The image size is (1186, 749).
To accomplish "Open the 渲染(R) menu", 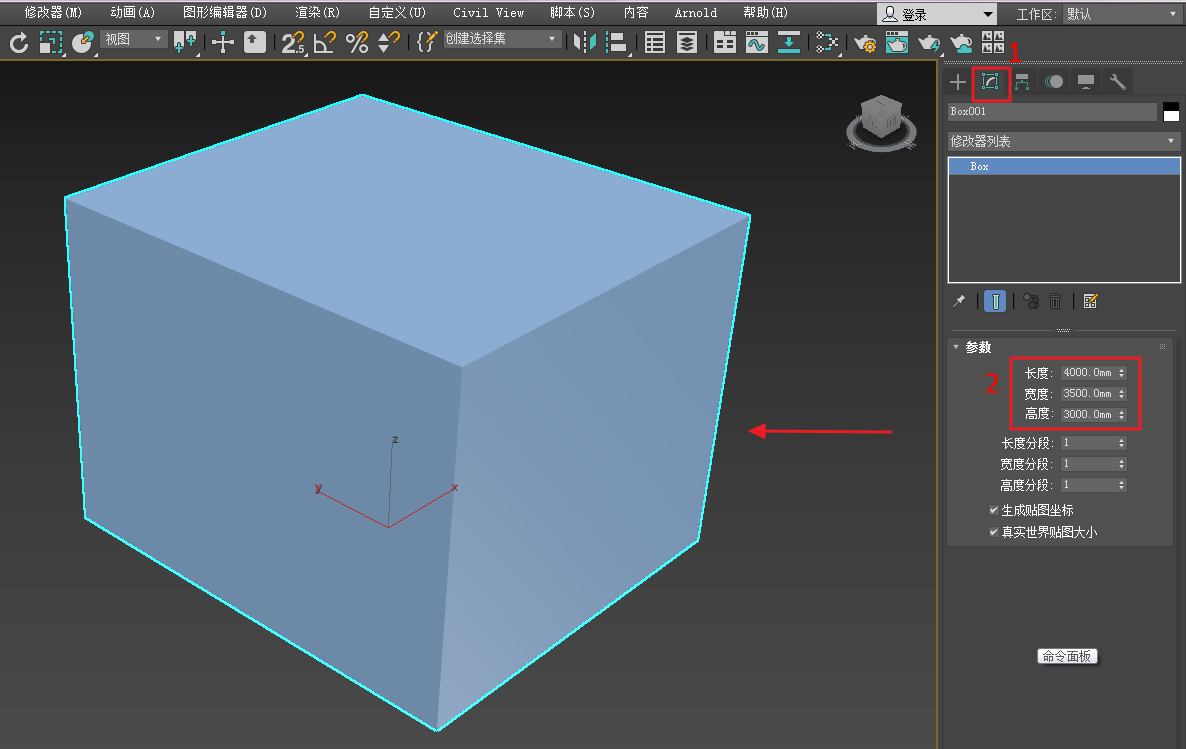I will [x=317, y=13].
